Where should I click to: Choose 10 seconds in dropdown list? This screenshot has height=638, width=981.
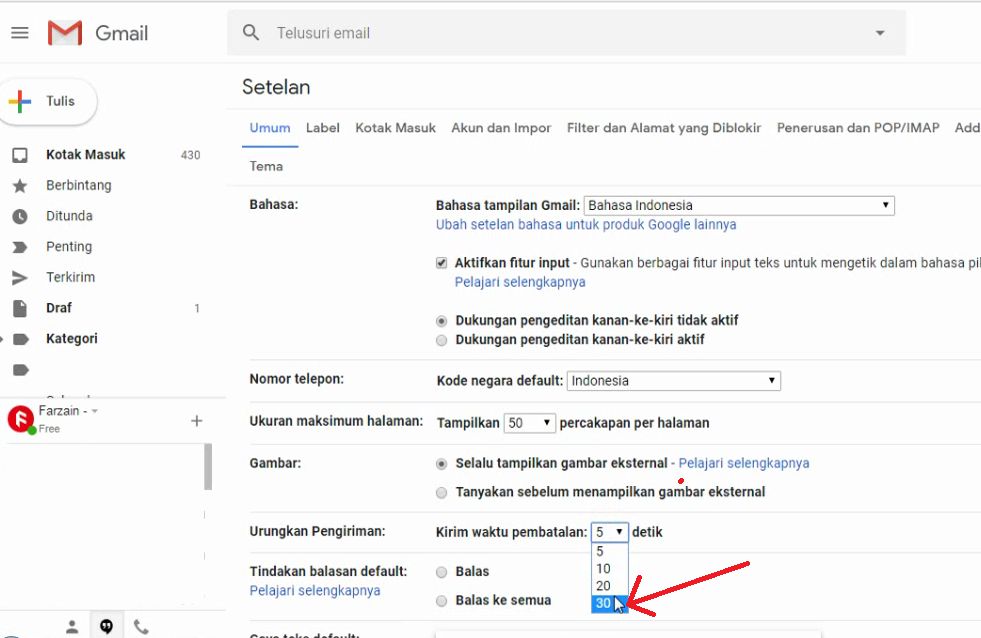point(609,569)
